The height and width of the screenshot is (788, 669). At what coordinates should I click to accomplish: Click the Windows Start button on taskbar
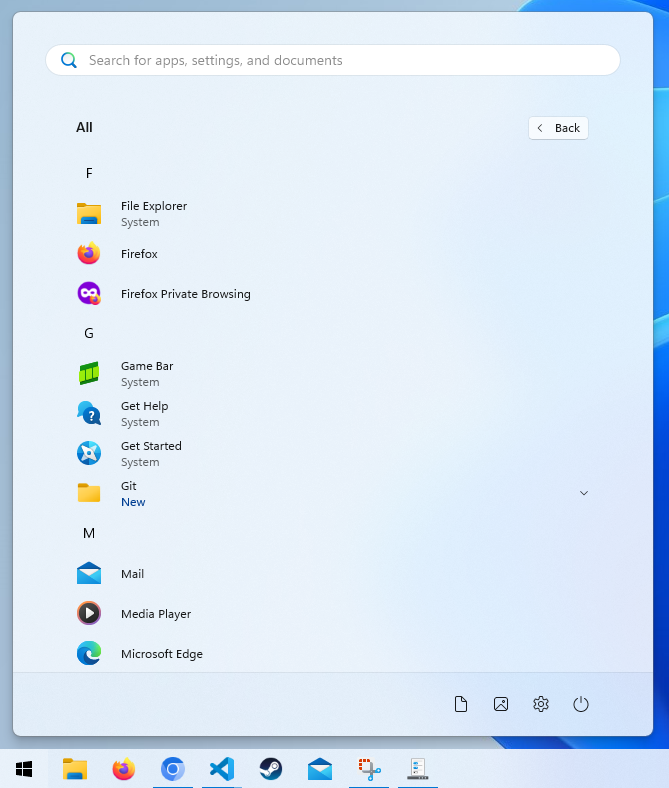pos(24,769)
